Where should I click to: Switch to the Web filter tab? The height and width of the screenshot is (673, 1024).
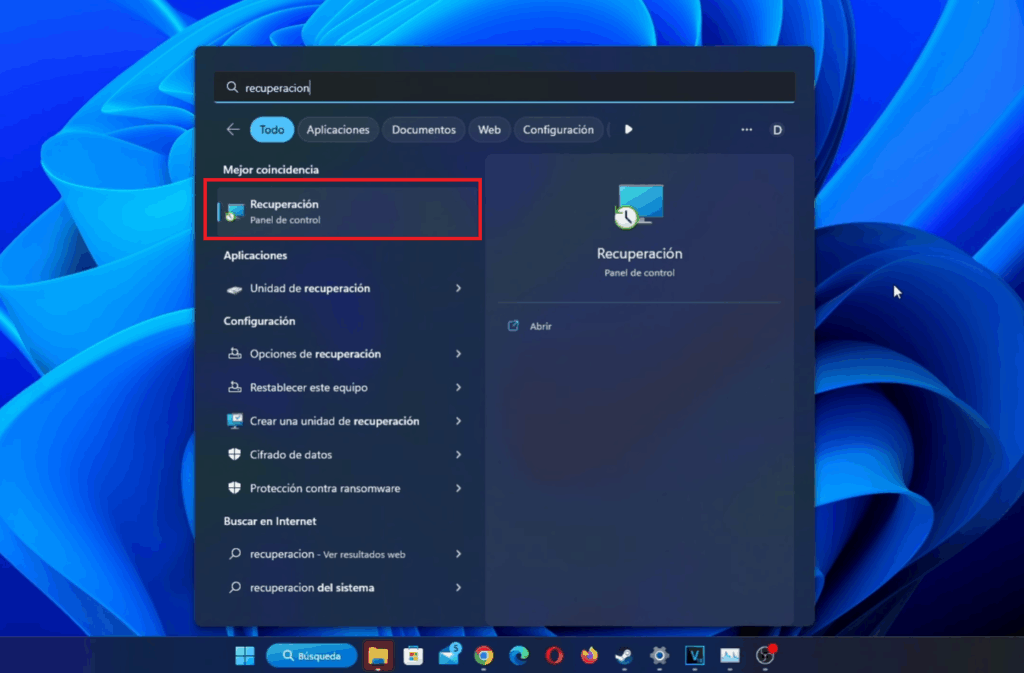coord(489,129)
